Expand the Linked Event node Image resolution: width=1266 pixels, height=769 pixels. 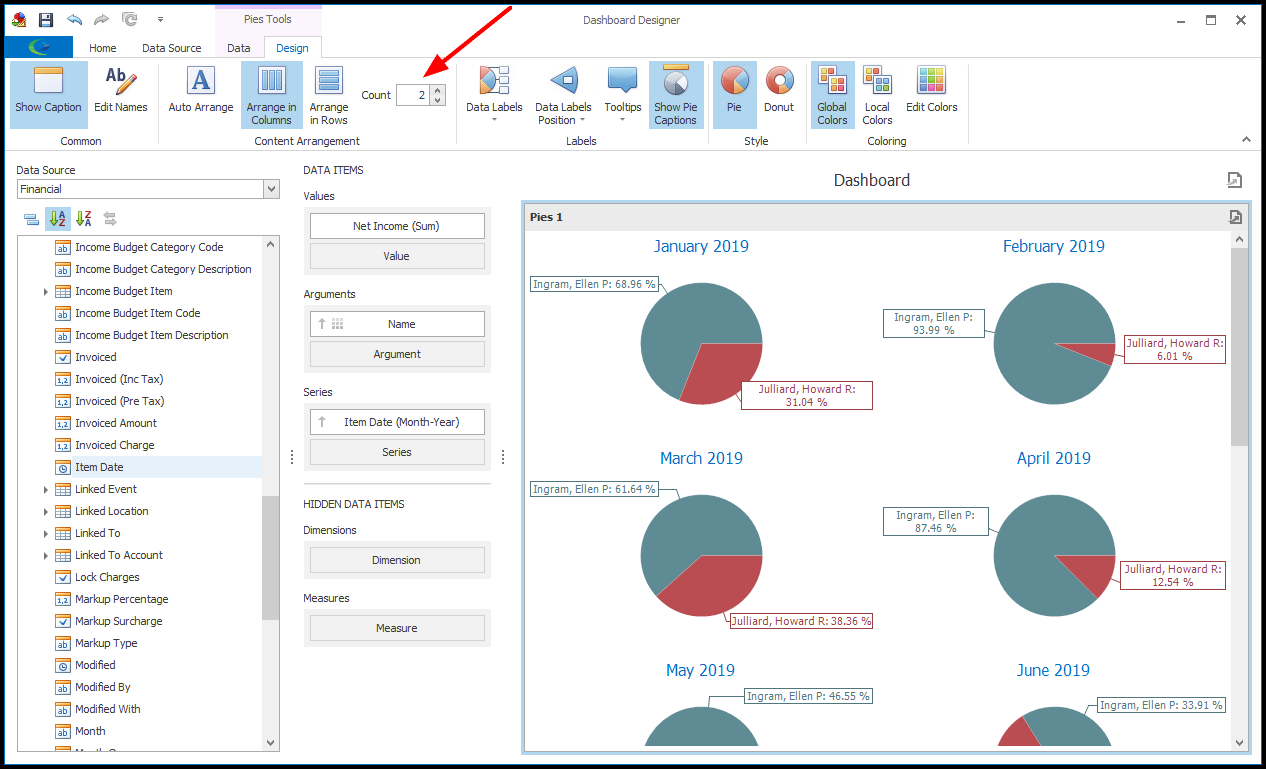[x=46, y=489]
